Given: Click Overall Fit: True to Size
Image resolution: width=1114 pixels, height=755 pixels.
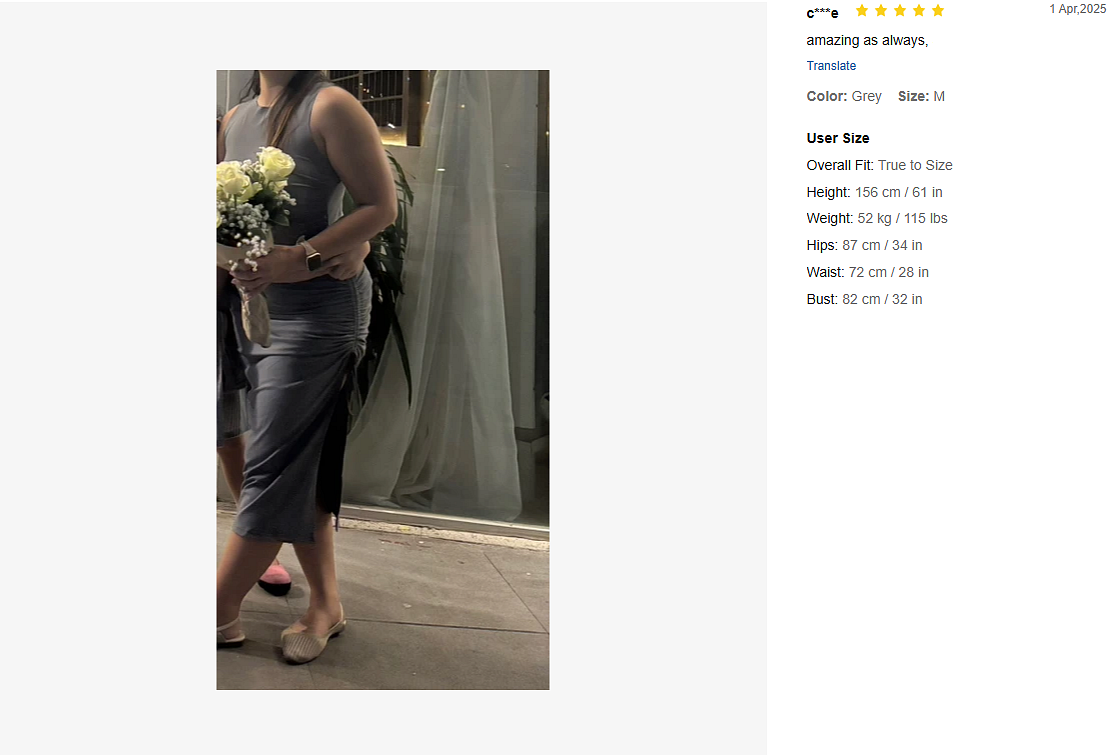Looking at the screenshot, I should 880,165.
